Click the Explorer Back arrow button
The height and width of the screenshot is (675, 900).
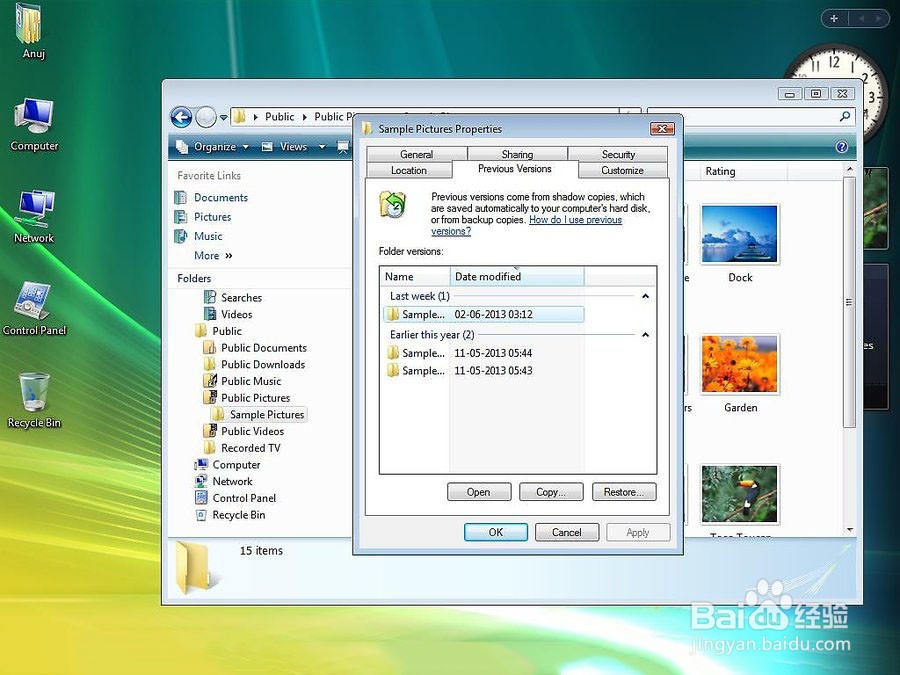(x=181, y=117)
